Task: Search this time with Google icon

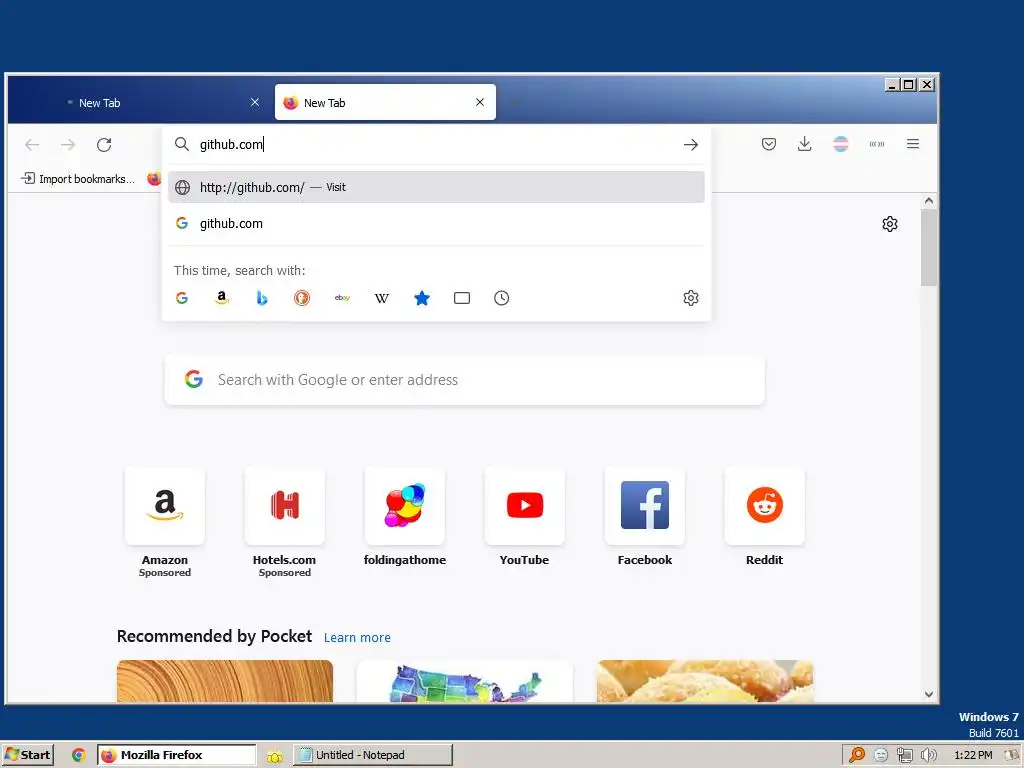Action: pos(182,298)
